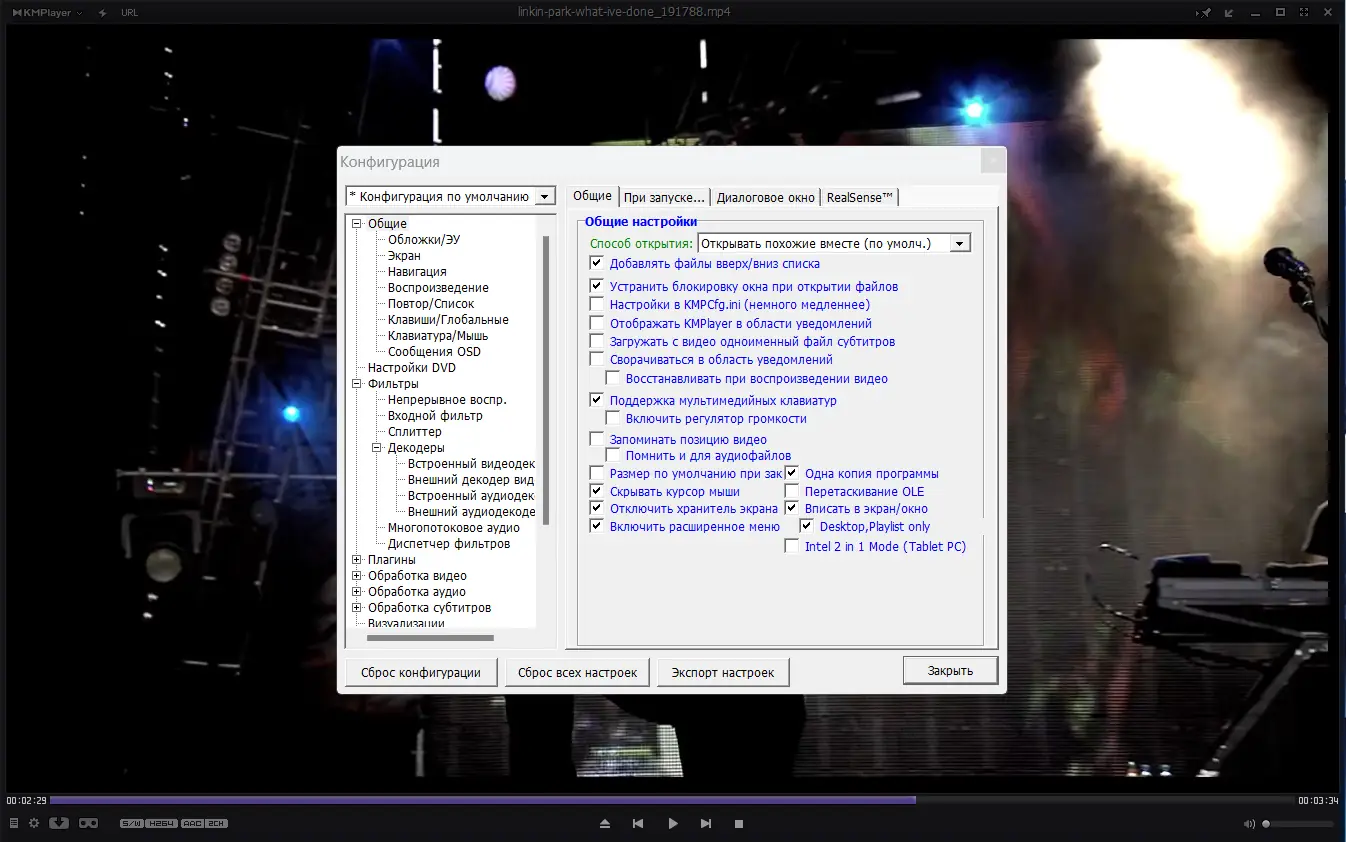Open the playlist icon in control bar

click(13, 823)
